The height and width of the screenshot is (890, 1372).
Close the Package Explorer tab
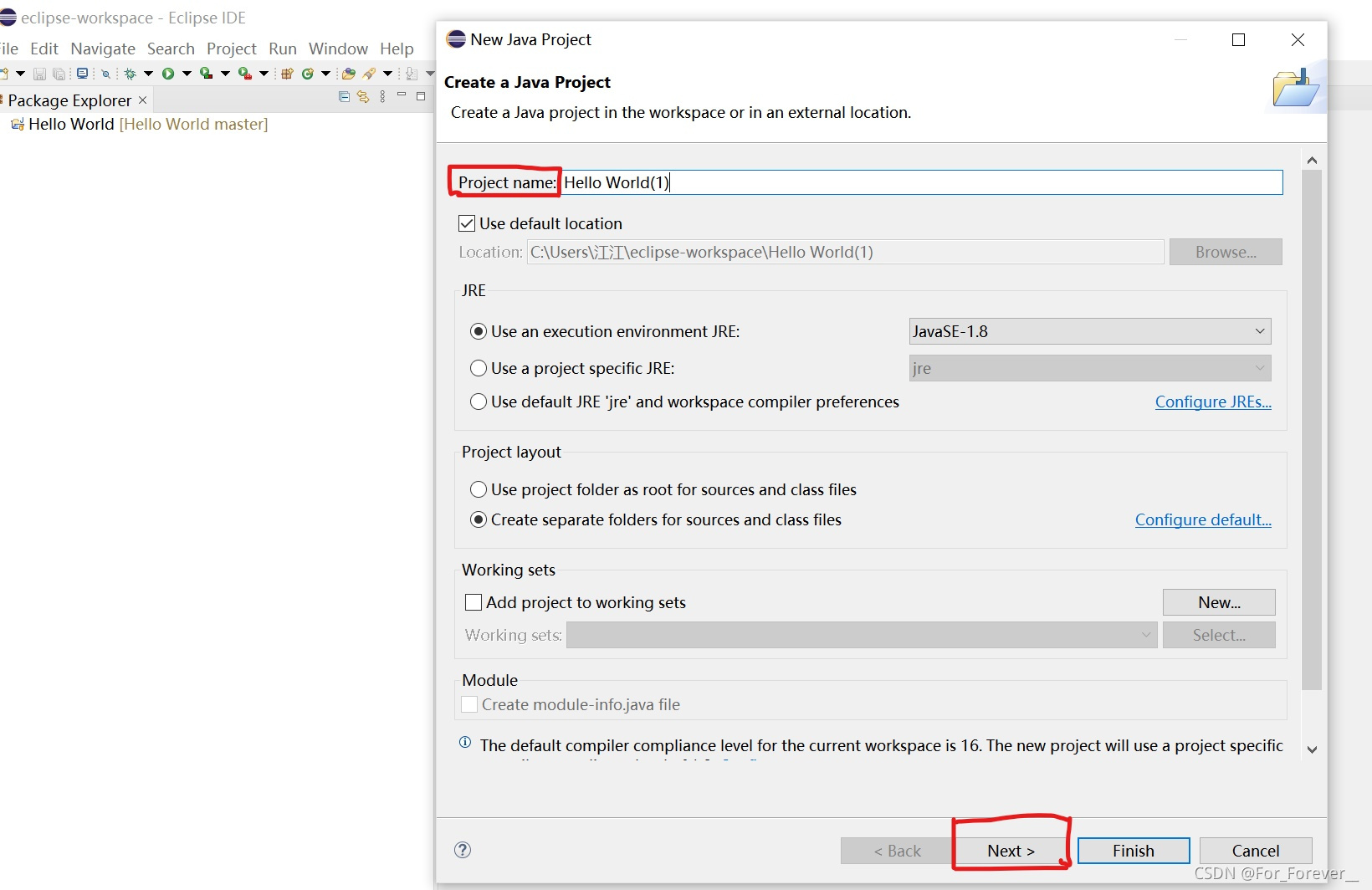click(143, 100)
